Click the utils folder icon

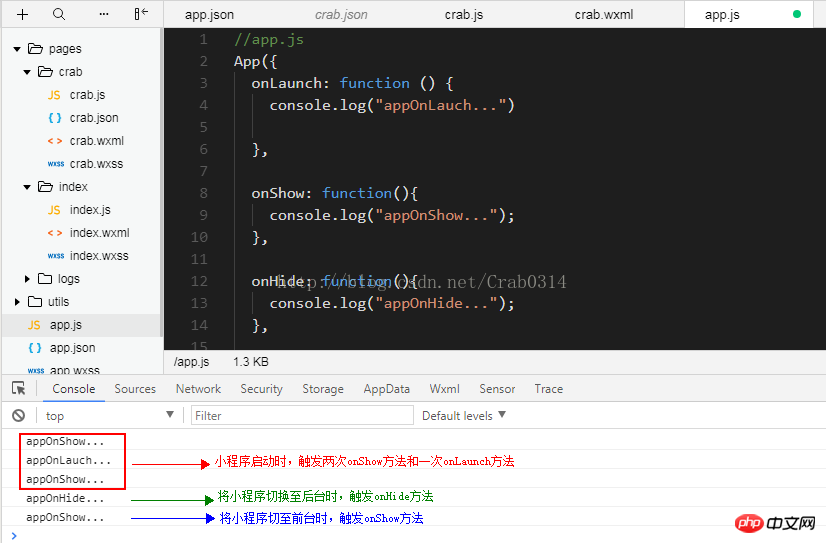pyautogui.click(x=35, y=302)
